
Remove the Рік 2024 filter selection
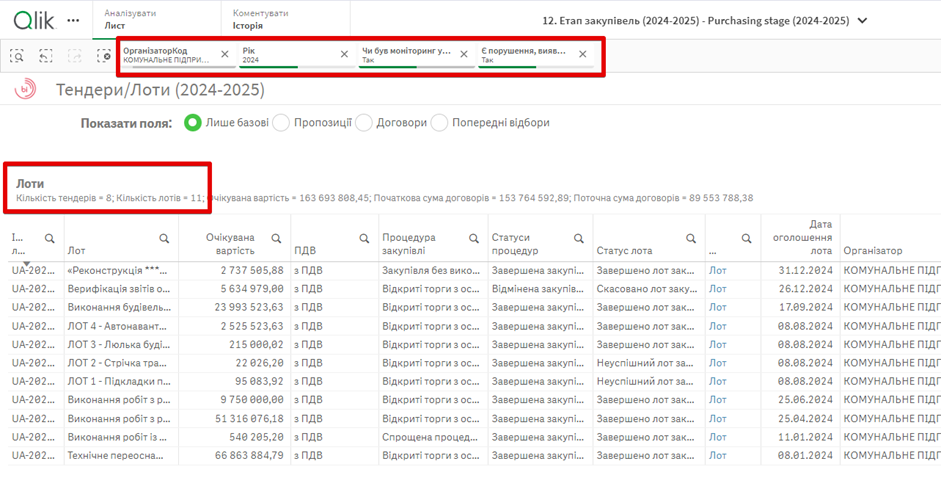click(344, 54)
